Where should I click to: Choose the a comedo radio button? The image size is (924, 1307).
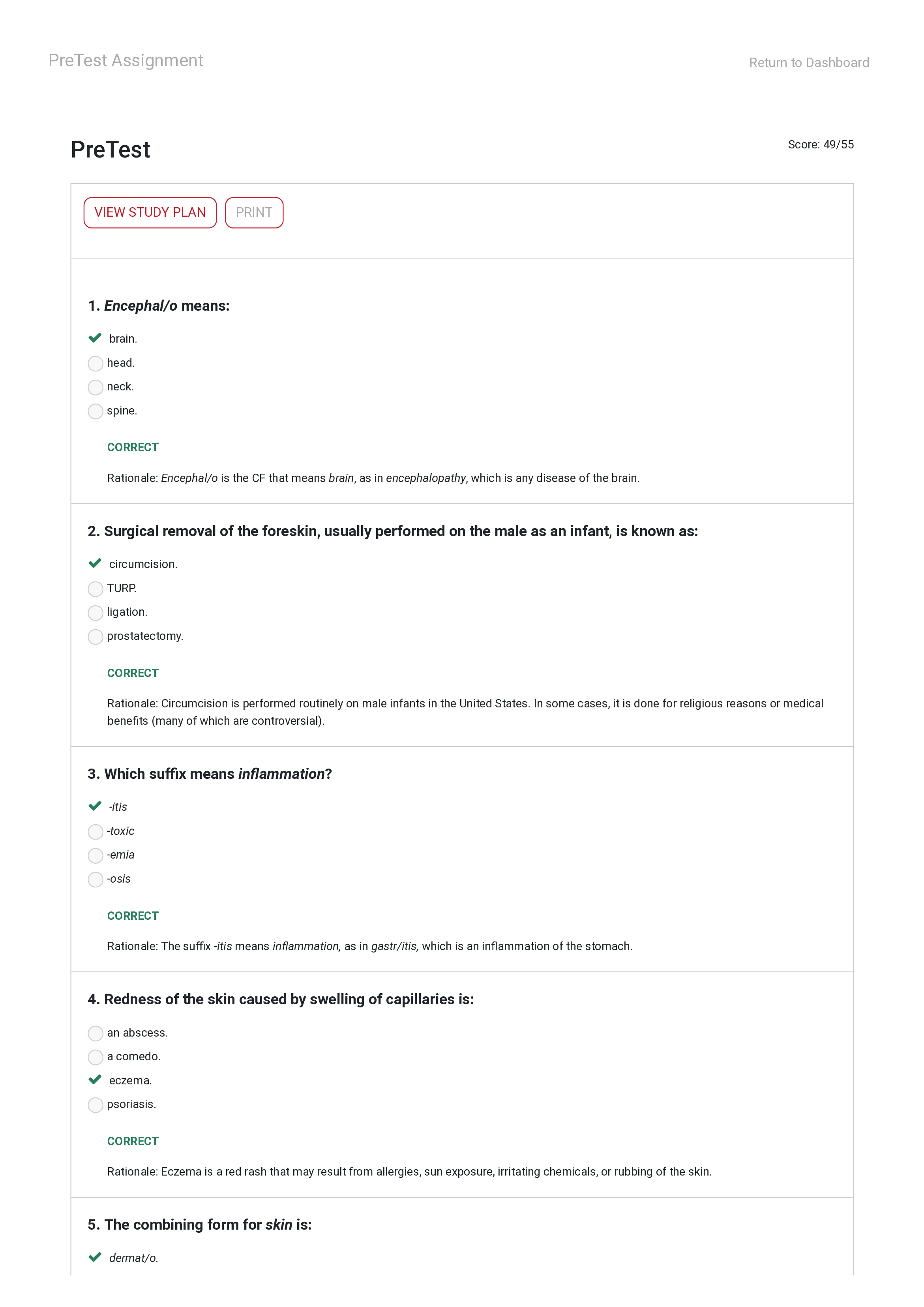pyautogui.click(x=96, y=1057)
